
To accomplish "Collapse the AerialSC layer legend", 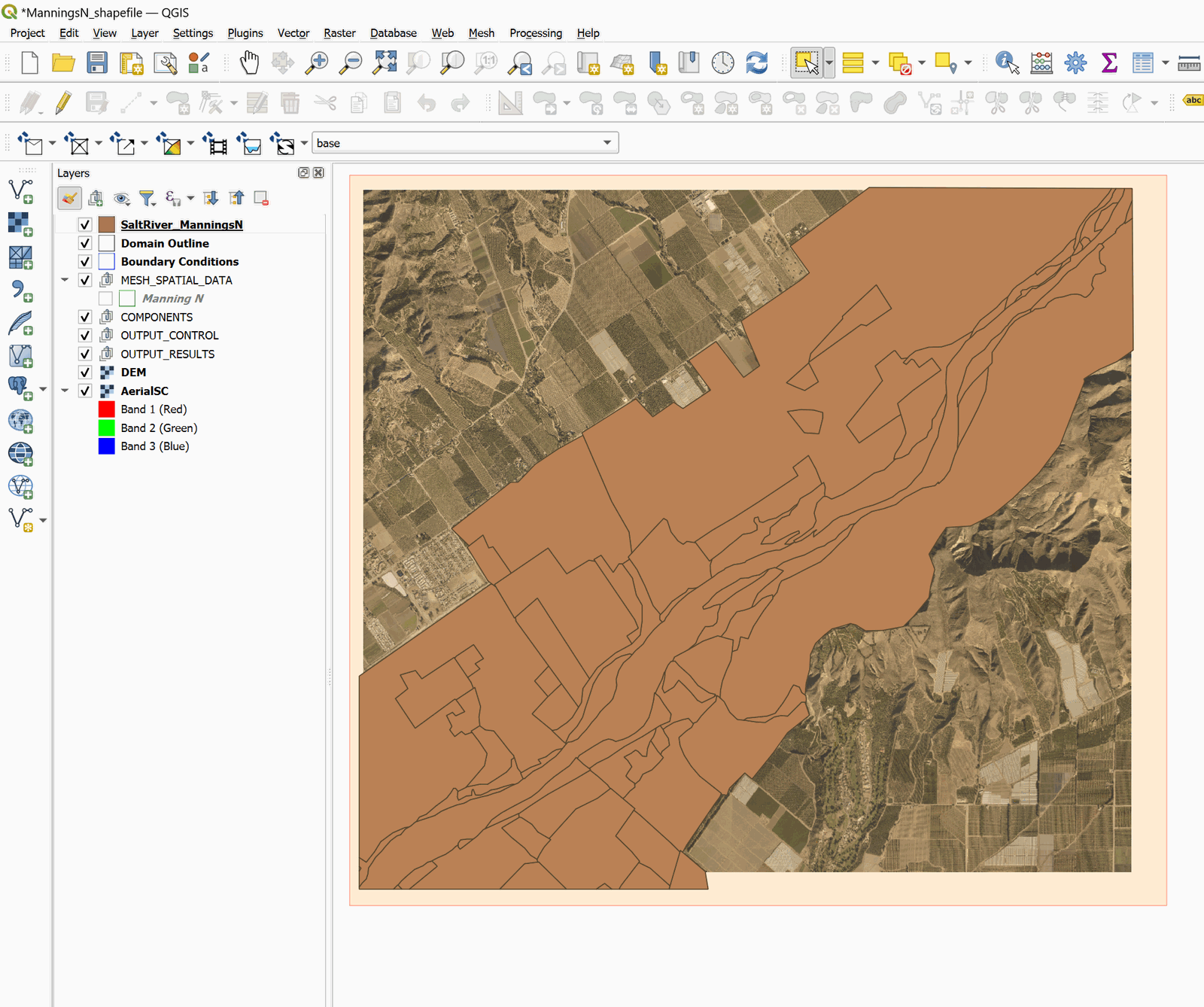I will pyautogui.click(x=65, y=391).
